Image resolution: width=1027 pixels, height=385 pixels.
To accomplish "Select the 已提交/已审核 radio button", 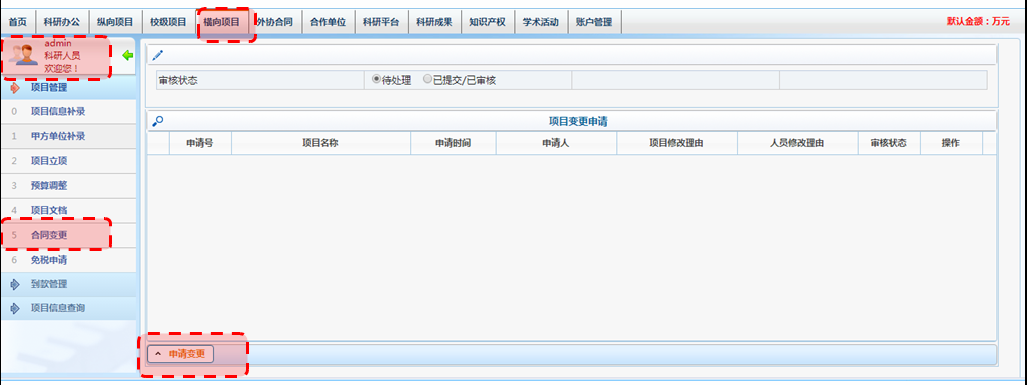I will [427, 79].
